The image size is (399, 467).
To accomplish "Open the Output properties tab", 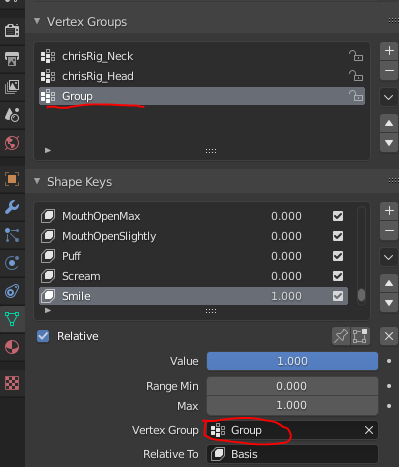I will coord(12,59).
